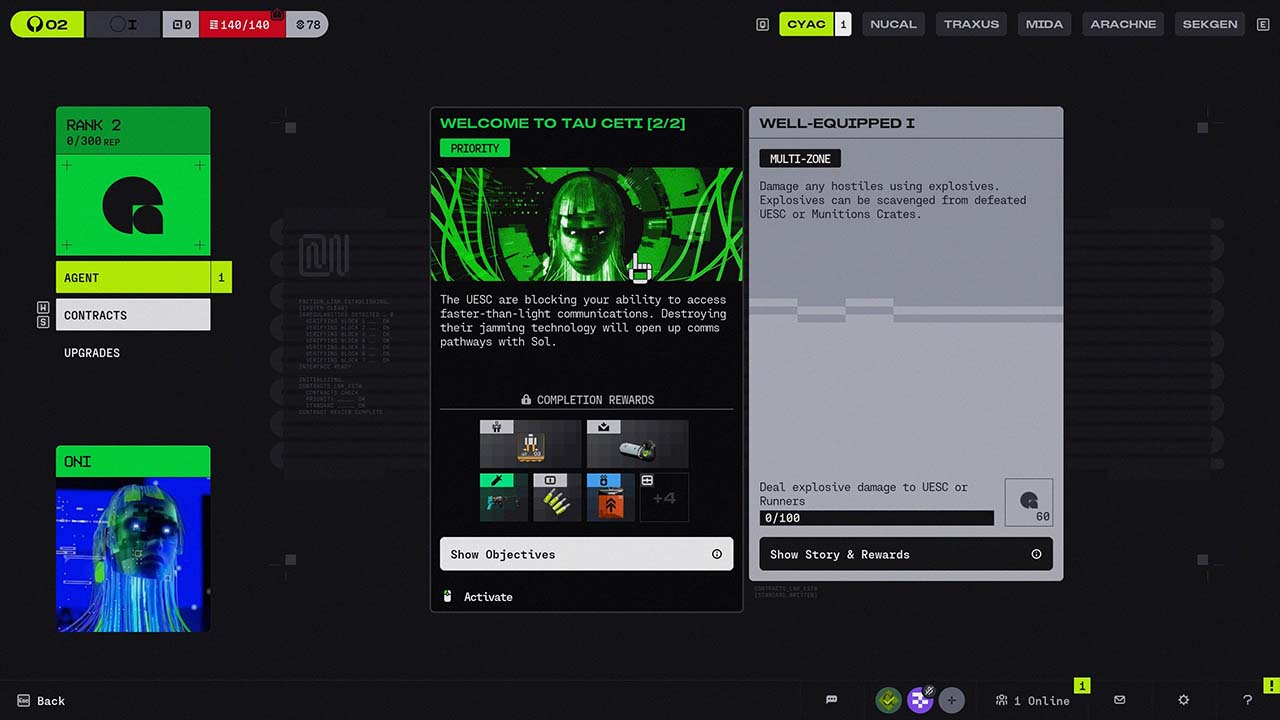Click the orange upgrade reward item tile
The image size is (1280, 720).
point(610,497)
